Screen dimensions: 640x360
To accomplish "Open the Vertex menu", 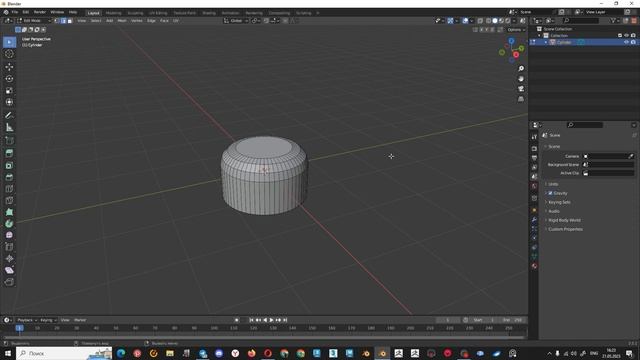I will coord(136,20).
